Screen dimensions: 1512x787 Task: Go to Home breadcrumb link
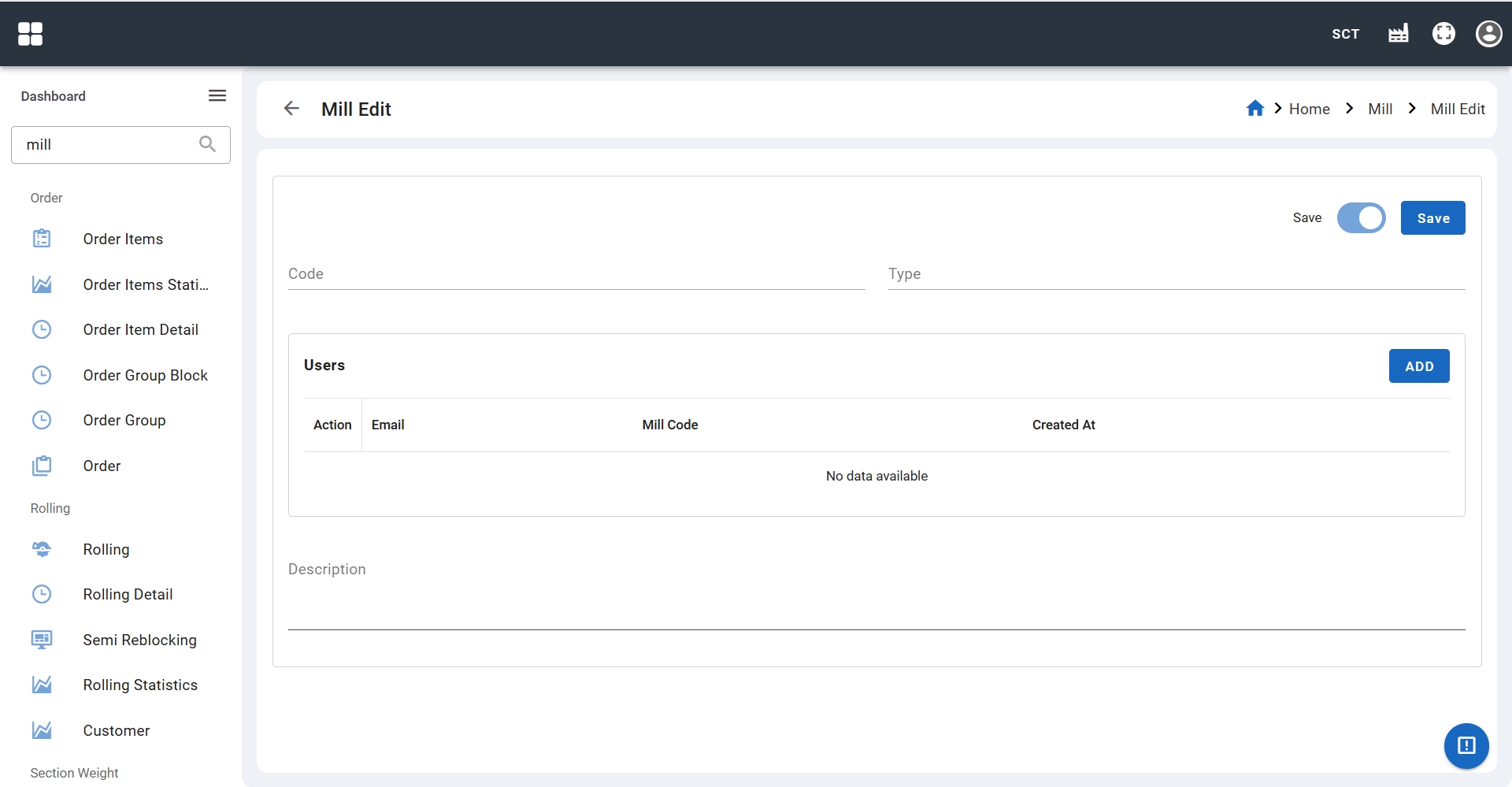pos(1309,110)
